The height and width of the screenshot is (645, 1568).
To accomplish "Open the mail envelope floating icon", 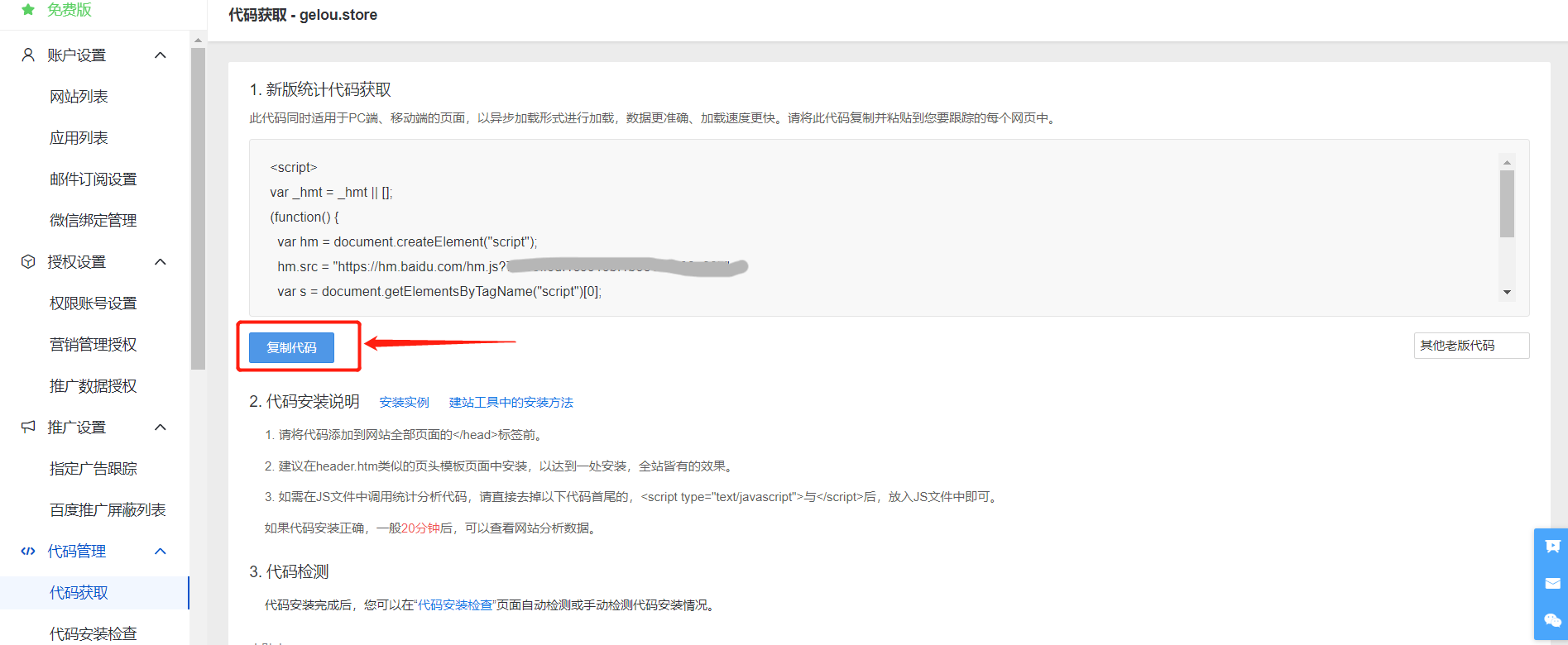I will pyautogui.click(x=1552, y=583).
